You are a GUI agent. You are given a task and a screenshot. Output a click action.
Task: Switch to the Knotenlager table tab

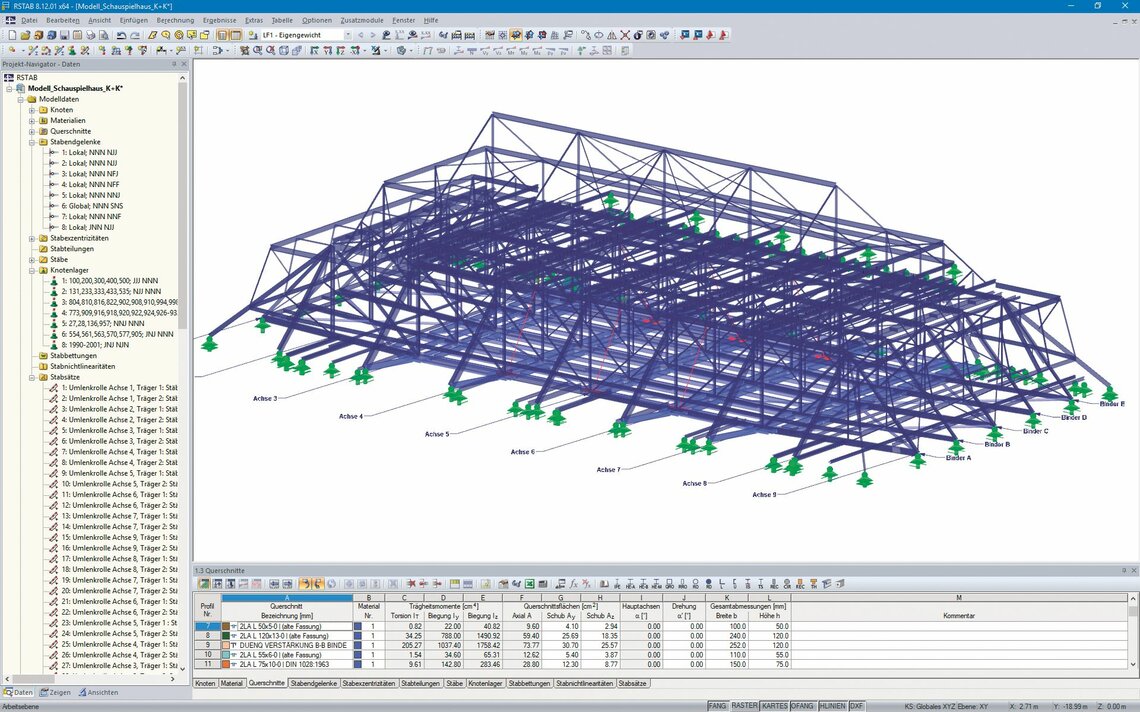tap(485, 684)
